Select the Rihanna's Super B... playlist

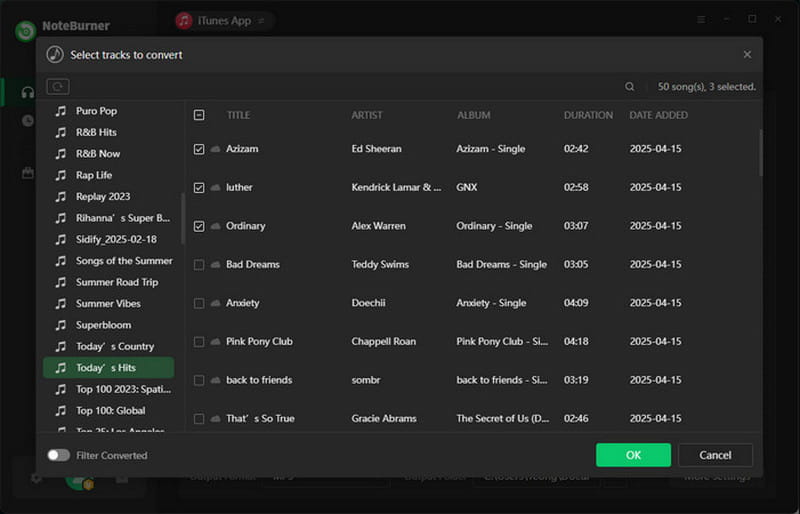click(109, 218)
